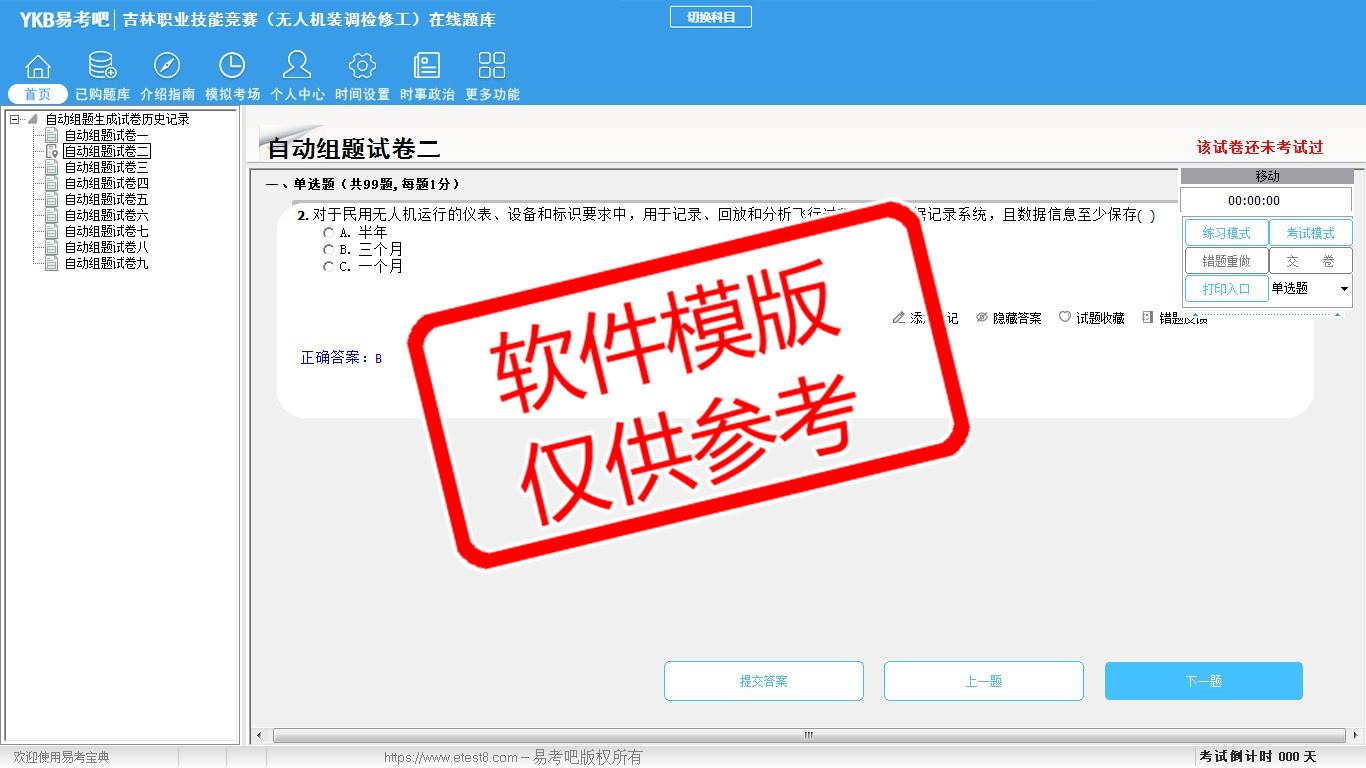The image size is (1366, 768).
Task: Open 自动组题试卷三 in the tree
Action: click(x=106, y=167)
